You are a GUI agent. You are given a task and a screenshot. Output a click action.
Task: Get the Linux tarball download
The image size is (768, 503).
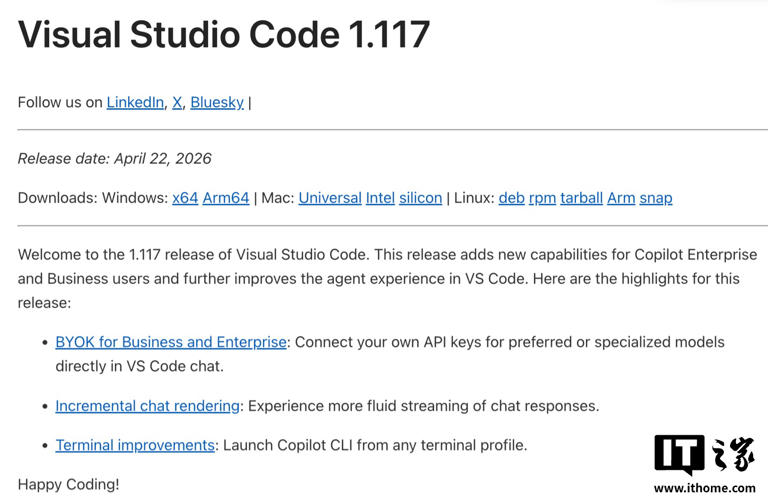581,198
